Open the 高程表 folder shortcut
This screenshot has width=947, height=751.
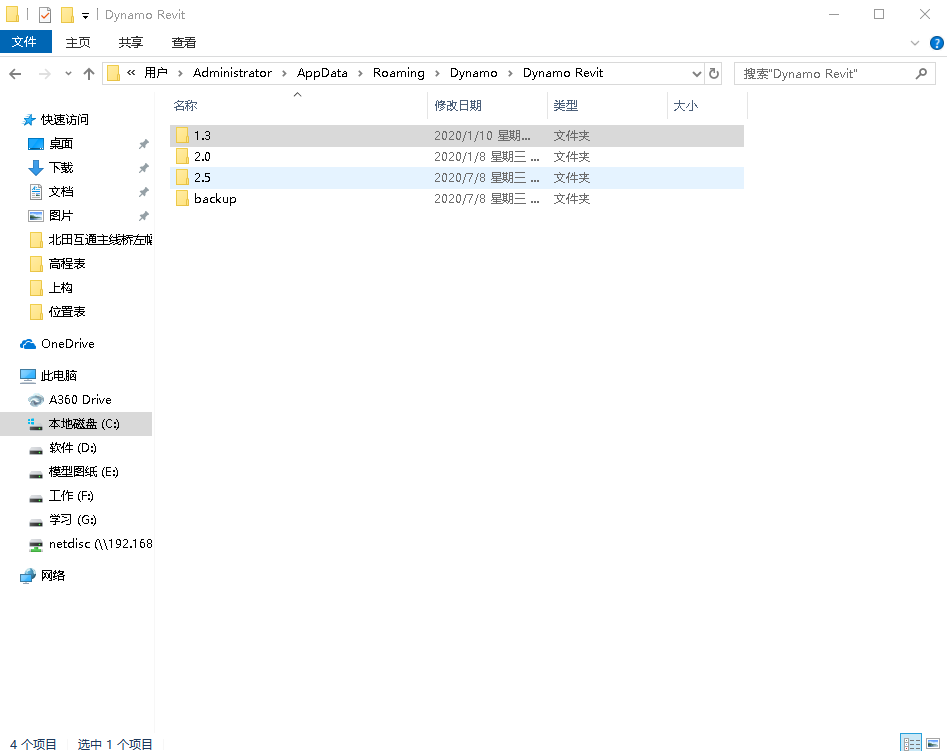pos(66,264)
